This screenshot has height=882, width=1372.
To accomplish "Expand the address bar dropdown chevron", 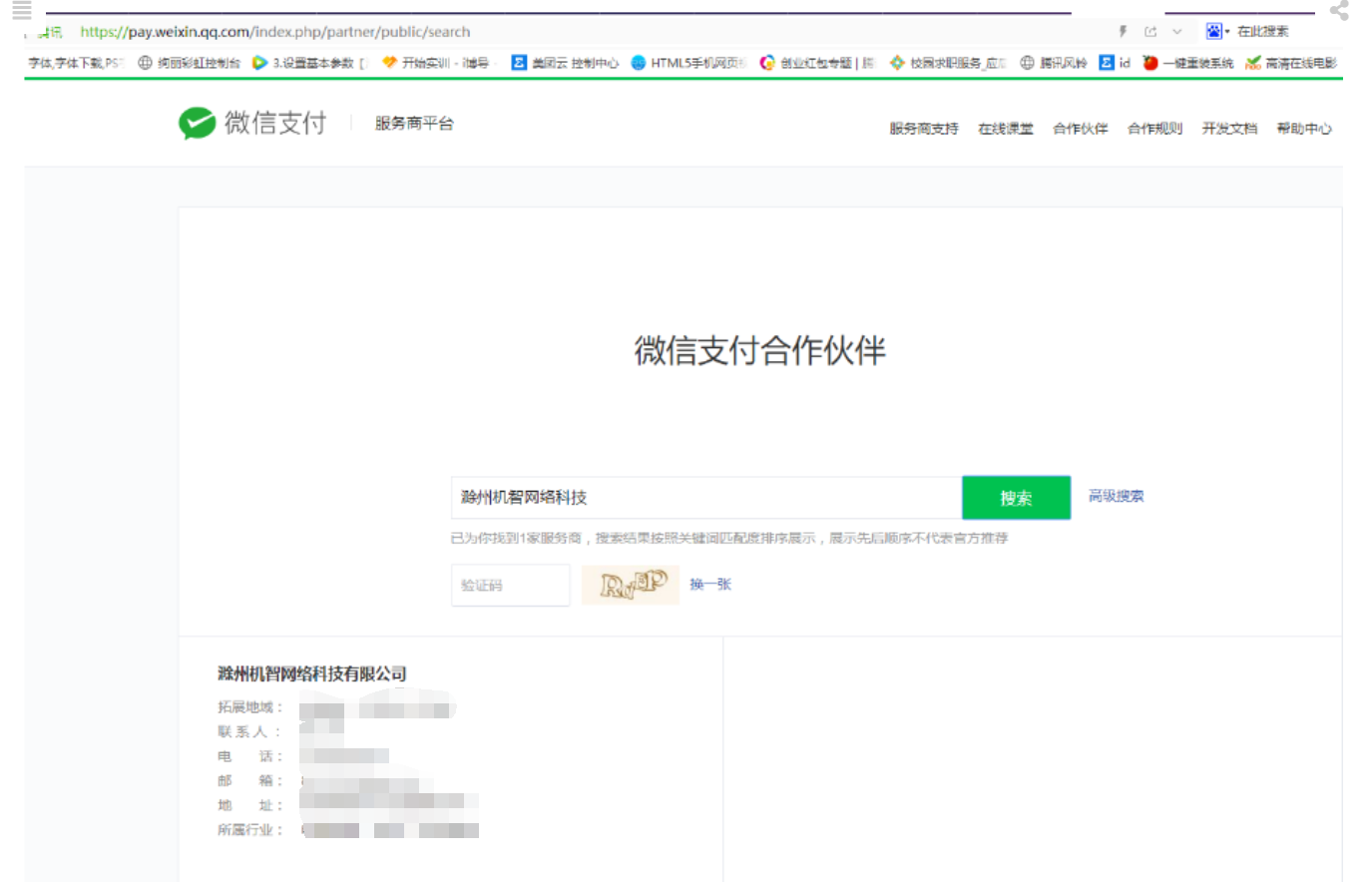I will point(1177,32).
